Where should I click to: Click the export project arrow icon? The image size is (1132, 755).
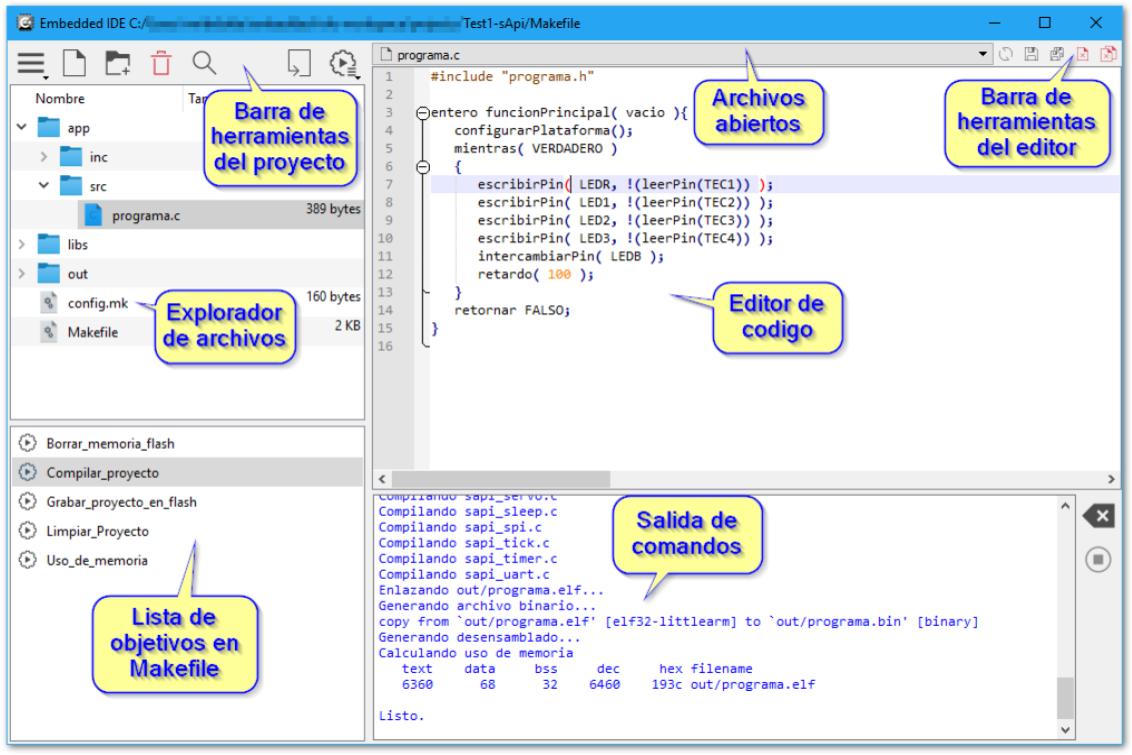tap(299, 64)
